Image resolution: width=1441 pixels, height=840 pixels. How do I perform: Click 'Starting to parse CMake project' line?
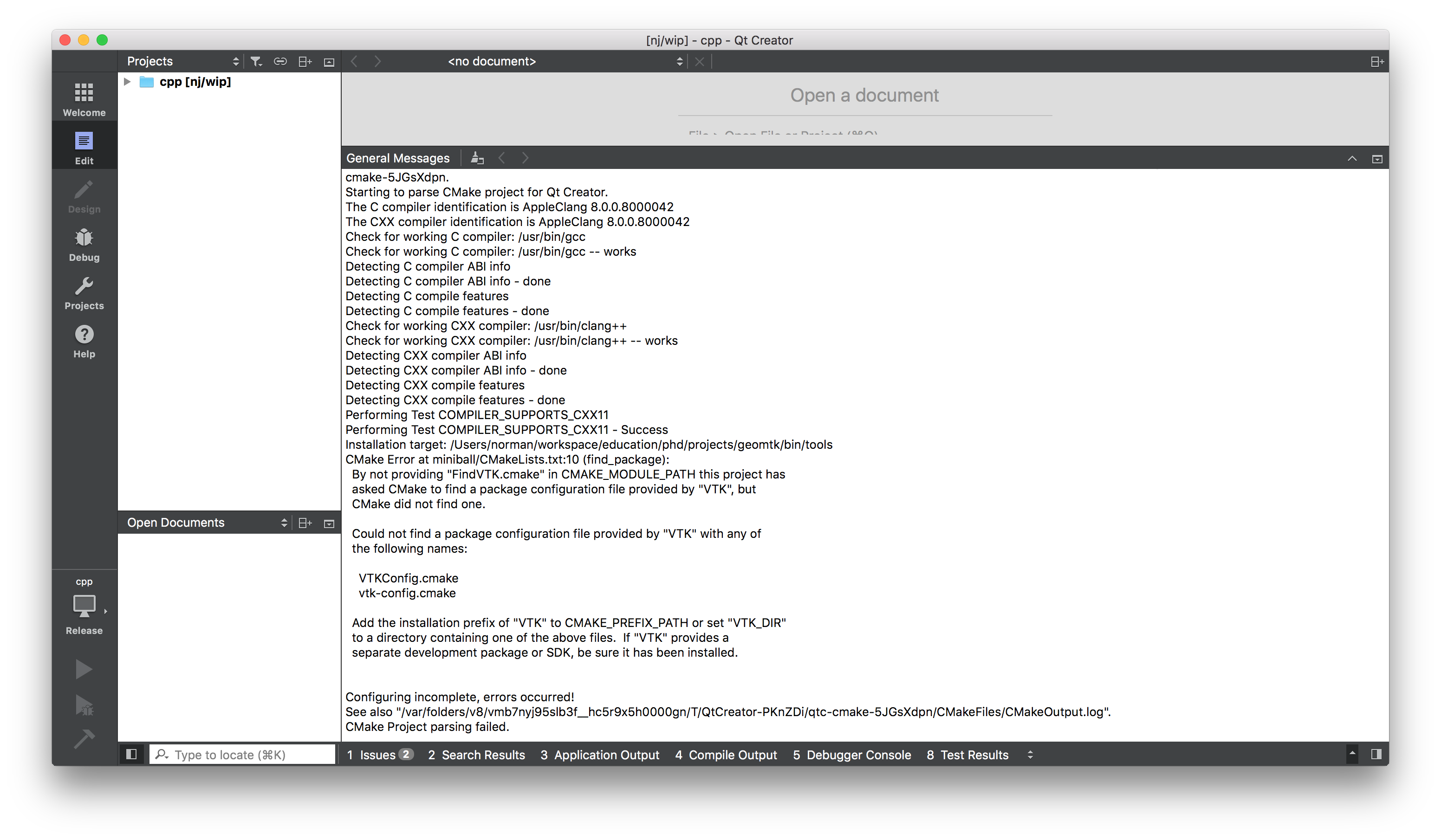pos(476,192)
